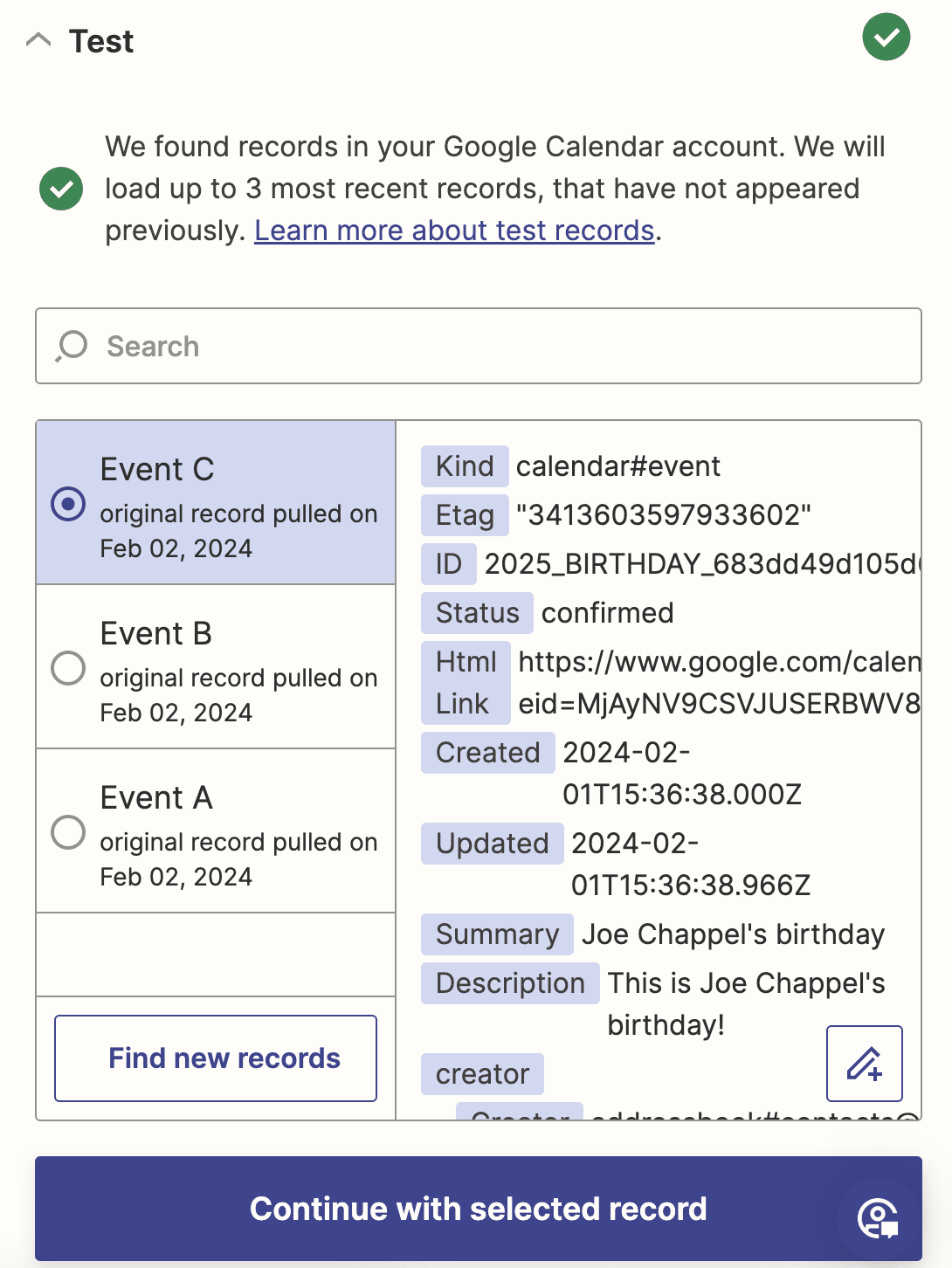Click the Event C title text
This screenshot has height=1268, width=952.
[x=157, y=470]
